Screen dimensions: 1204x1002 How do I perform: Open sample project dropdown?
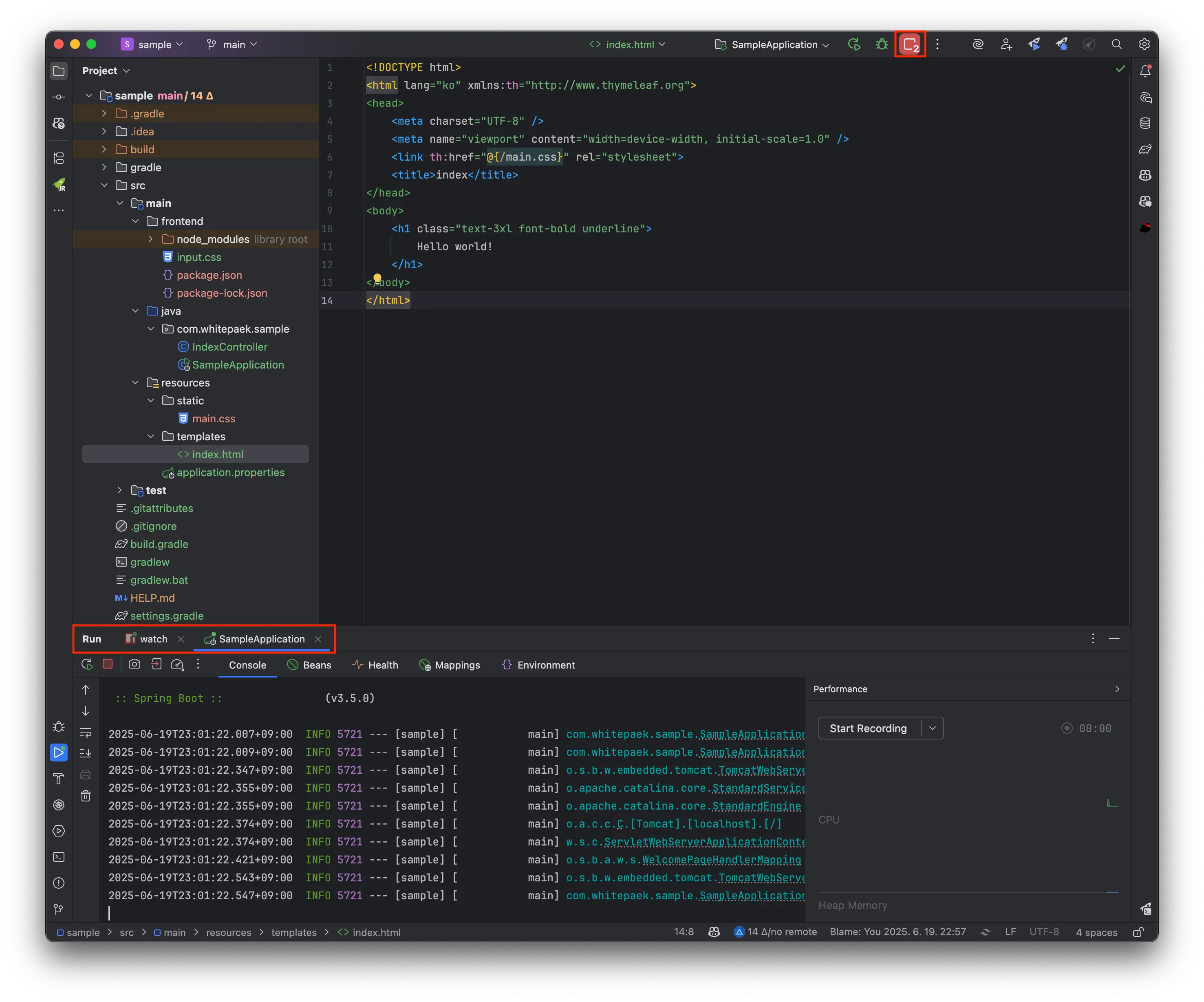pos(152,44)
